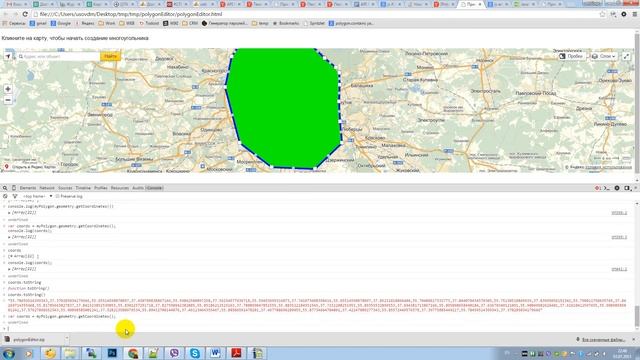Enable the Preserve log checkbox

(x=57, y=196)
